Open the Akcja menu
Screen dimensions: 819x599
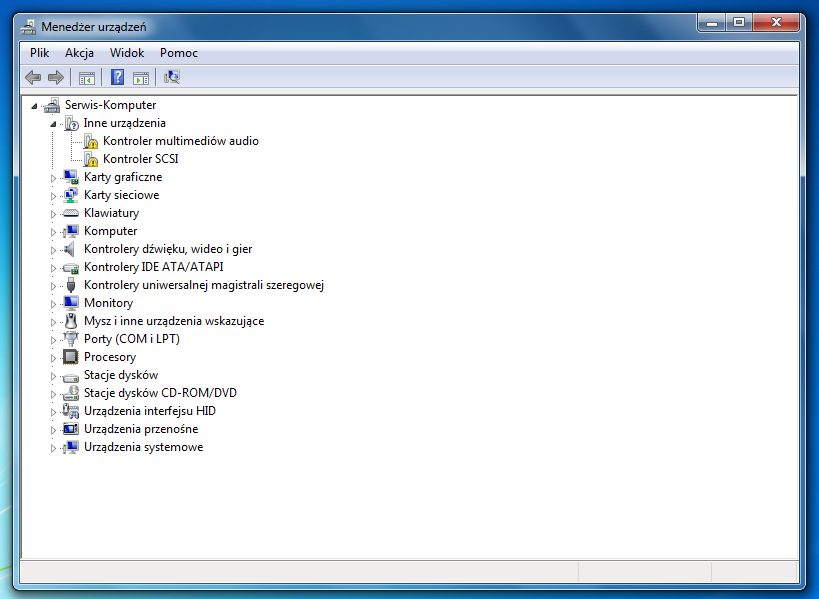click(x=79, y=53)
